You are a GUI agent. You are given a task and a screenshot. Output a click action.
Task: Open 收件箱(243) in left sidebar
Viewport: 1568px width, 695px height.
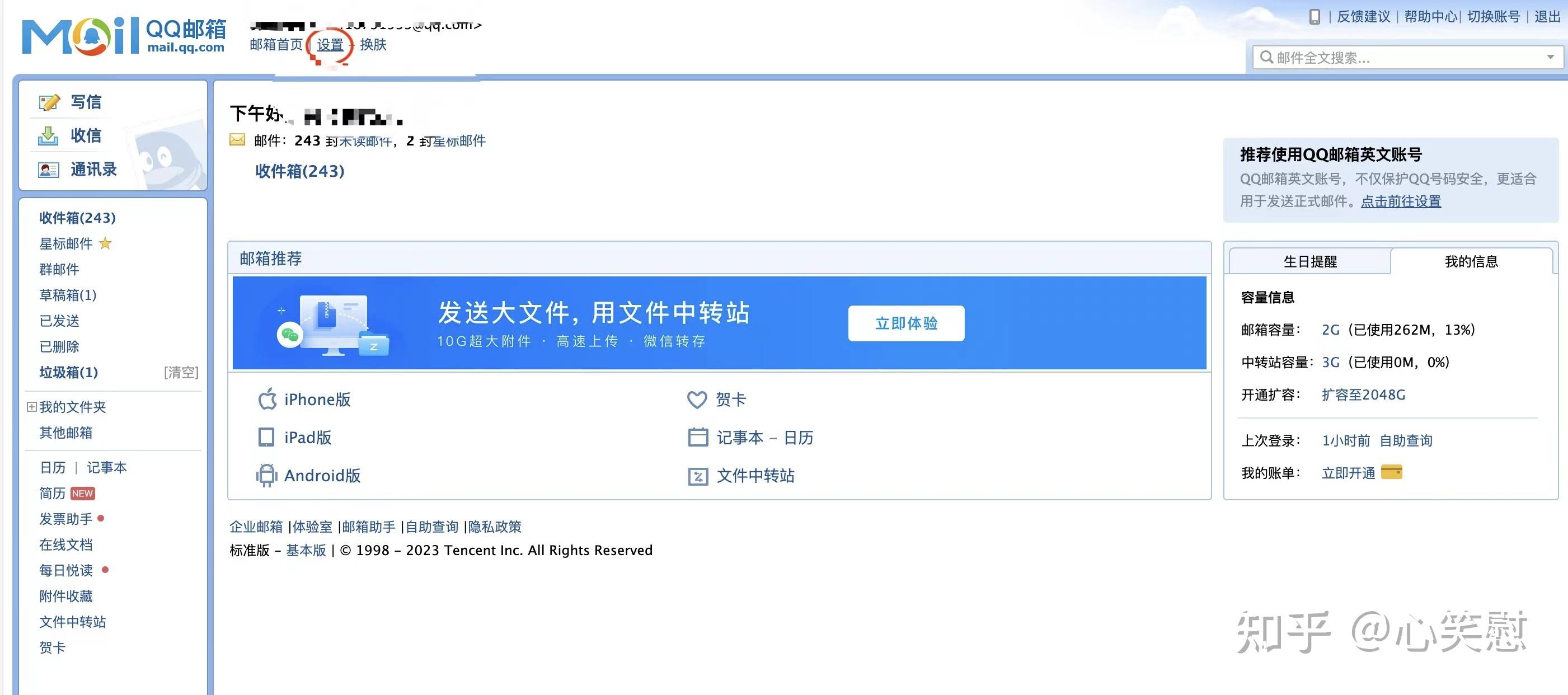pyautogui.click(x=77, y=218)
